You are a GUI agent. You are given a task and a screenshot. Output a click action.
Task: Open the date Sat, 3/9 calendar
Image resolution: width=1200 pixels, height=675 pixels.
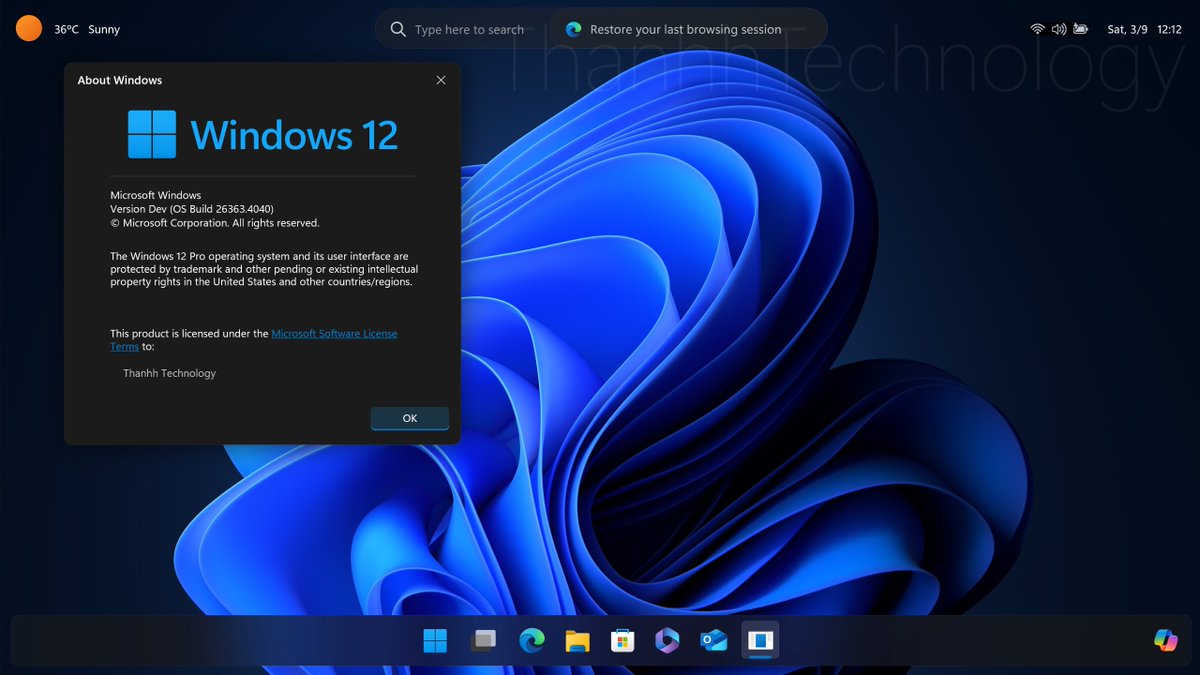1127,29
